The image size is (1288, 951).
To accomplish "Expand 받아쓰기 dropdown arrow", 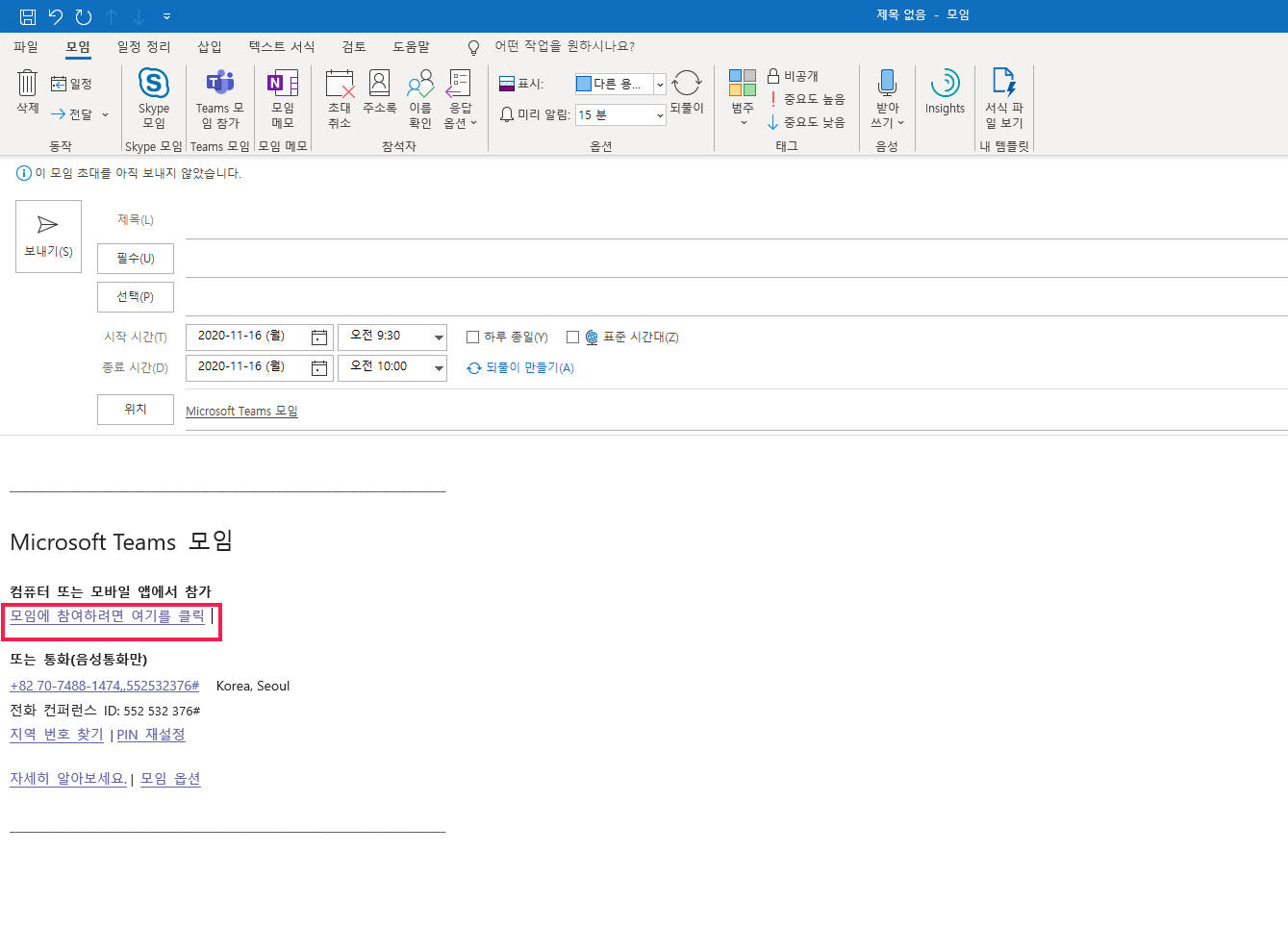I will (x=900, y=123).
